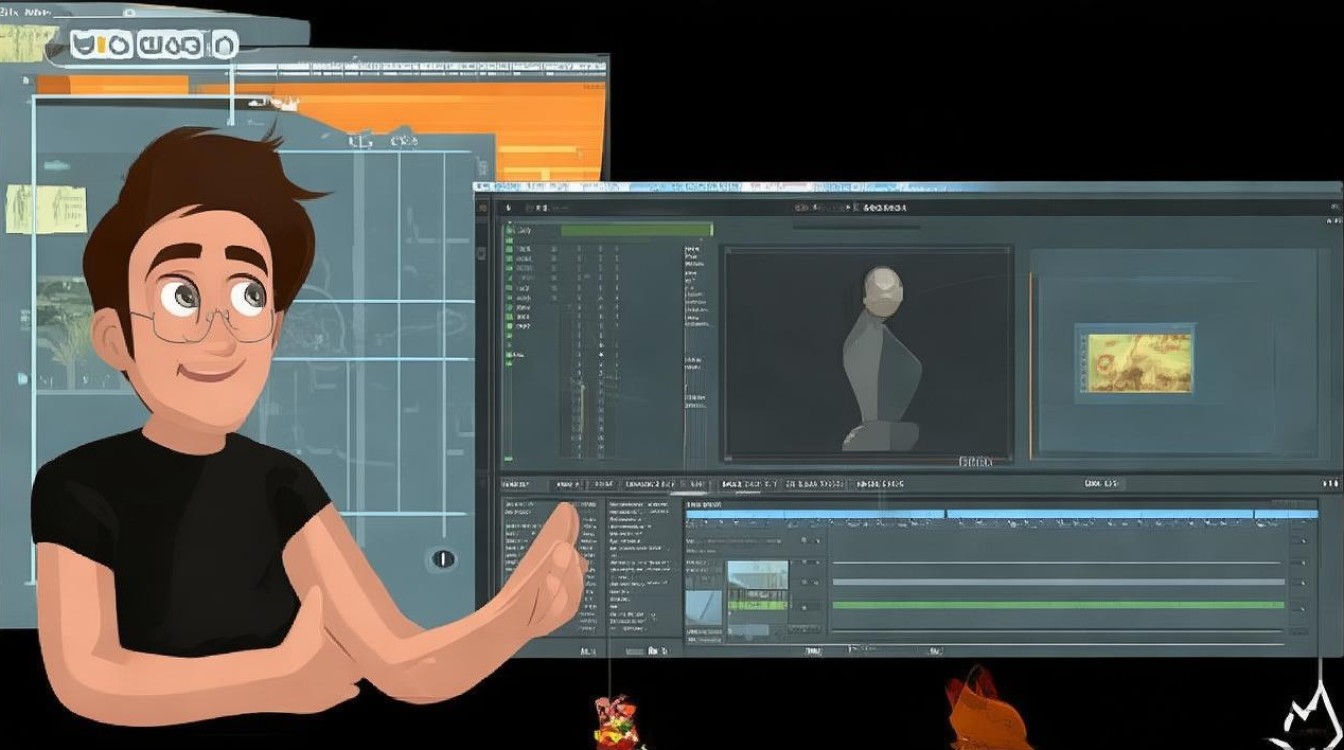Select the highlighted green bar atop layer list
This screenshot has width=1344, height=750.
point(636,230)
